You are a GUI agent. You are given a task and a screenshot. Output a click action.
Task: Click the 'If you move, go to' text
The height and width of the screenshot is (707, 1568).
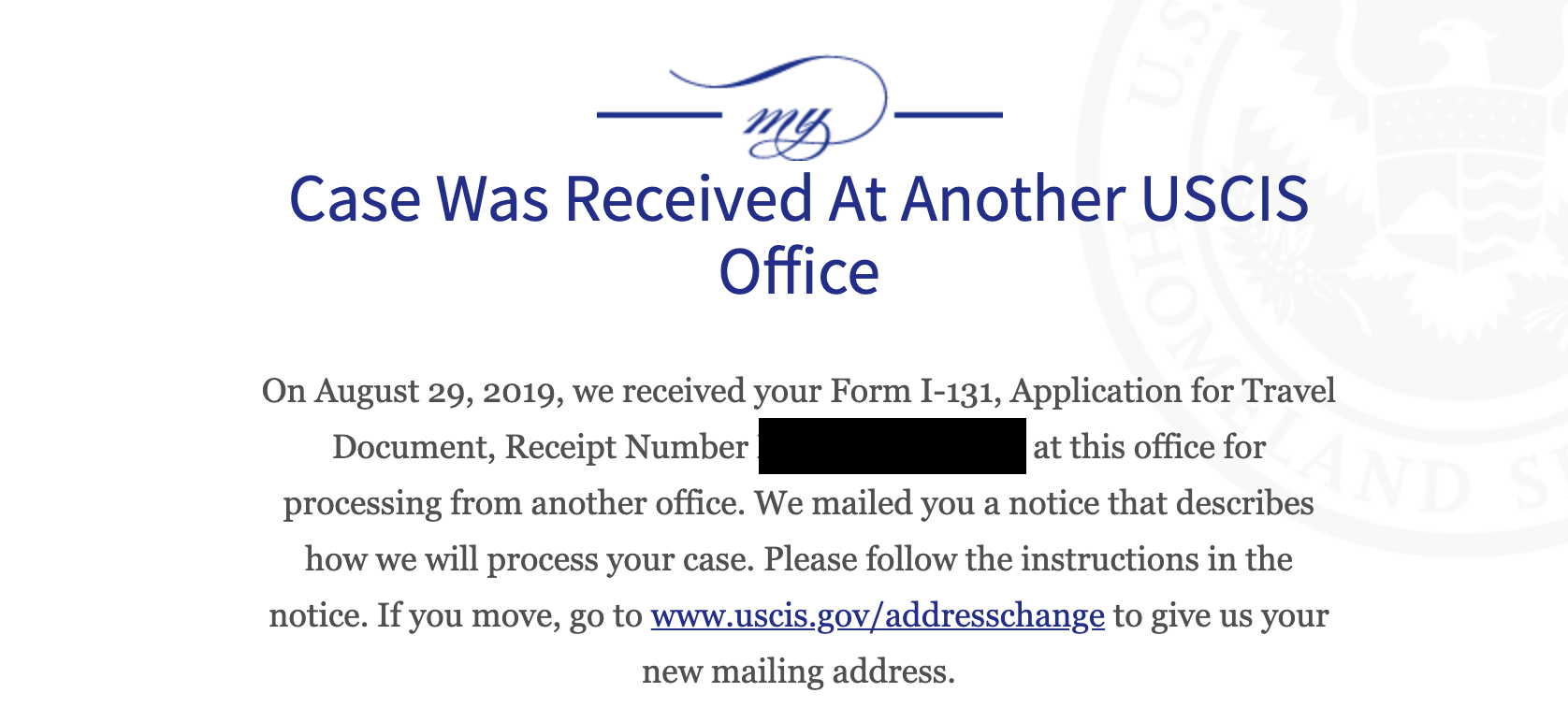510,615
